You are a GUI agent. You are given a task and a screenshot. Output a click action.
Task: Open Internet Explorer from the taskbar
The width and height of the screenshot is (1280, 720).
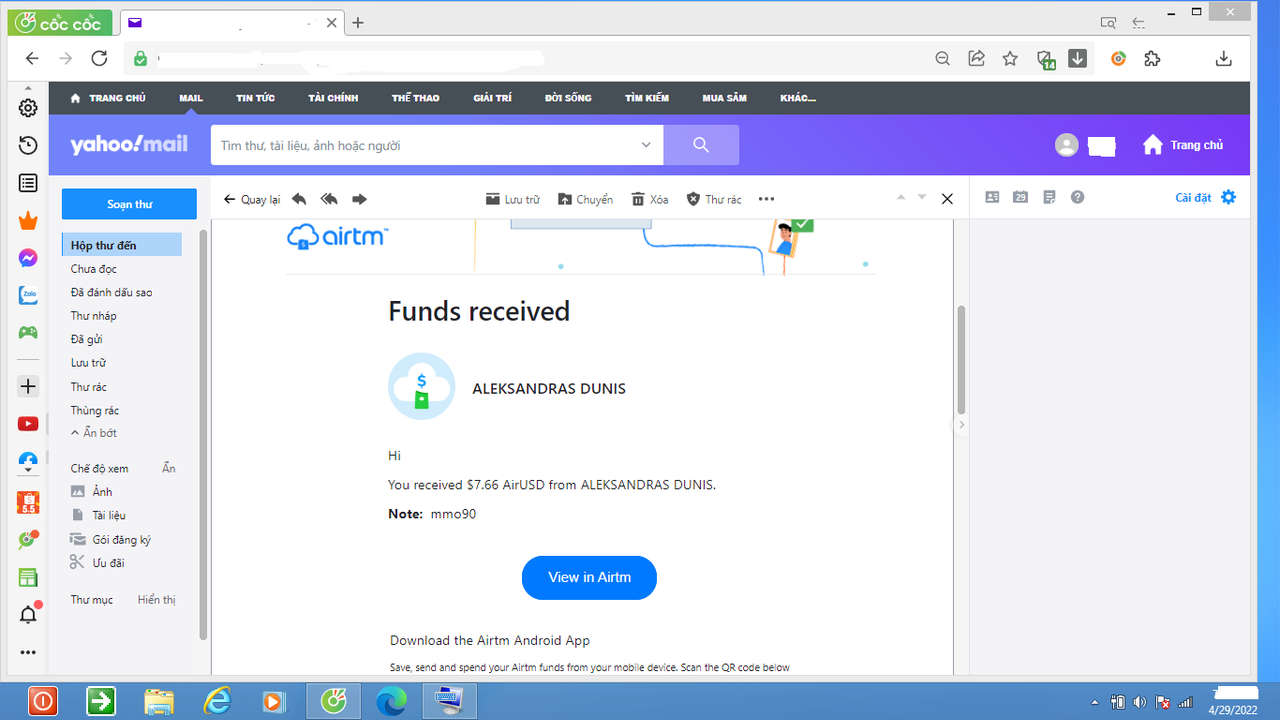coord(218,701)
